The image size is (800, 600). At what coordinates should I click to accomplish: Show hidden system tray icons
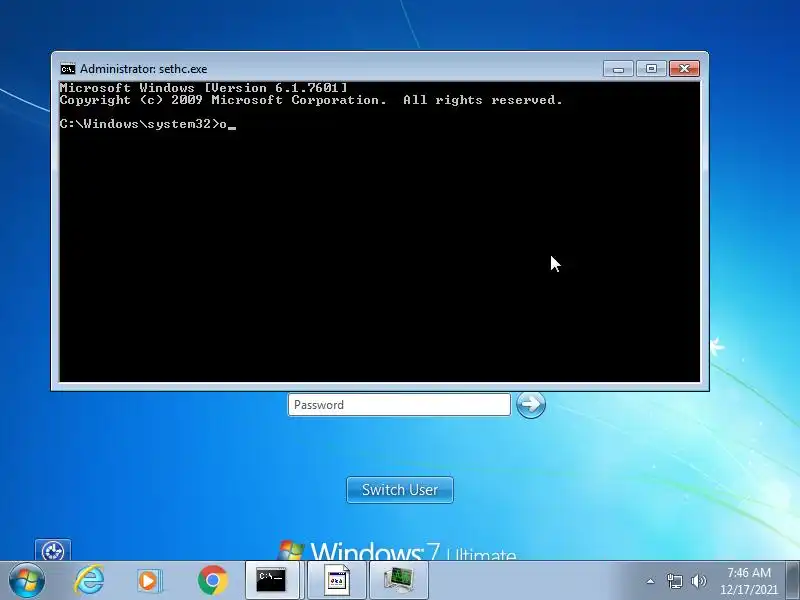[650, 581]
